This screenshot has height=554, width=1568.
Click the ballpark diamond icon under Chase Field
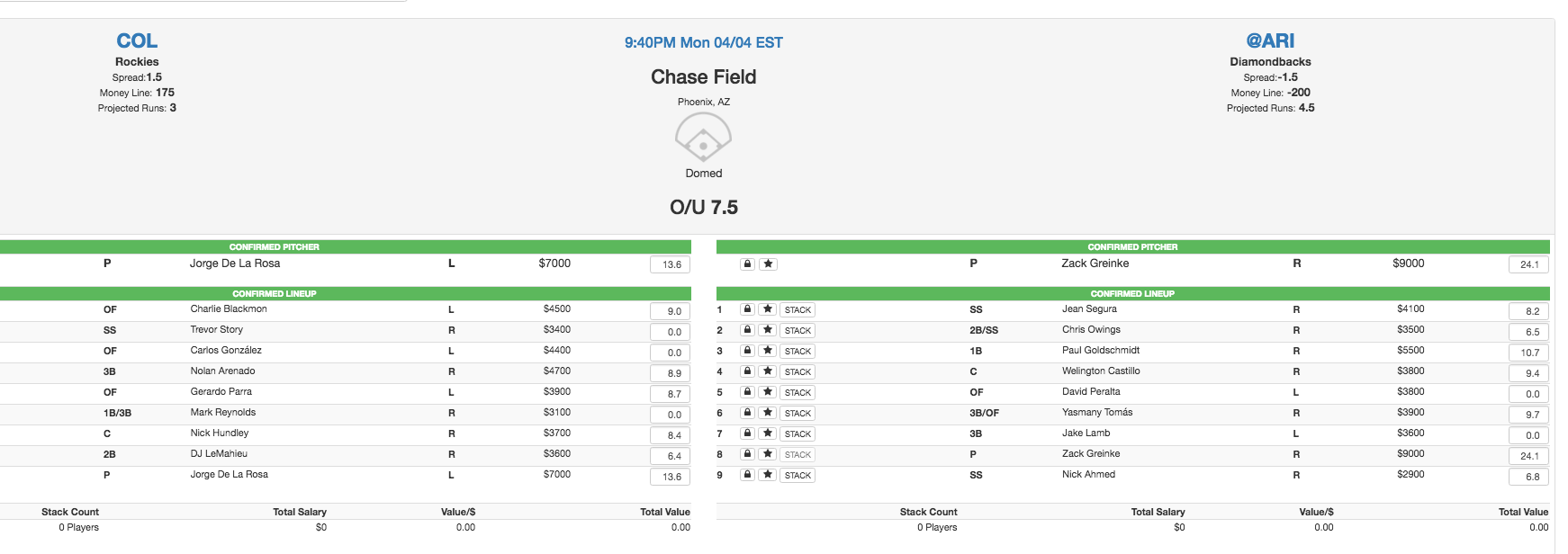[x=703, y=140]
